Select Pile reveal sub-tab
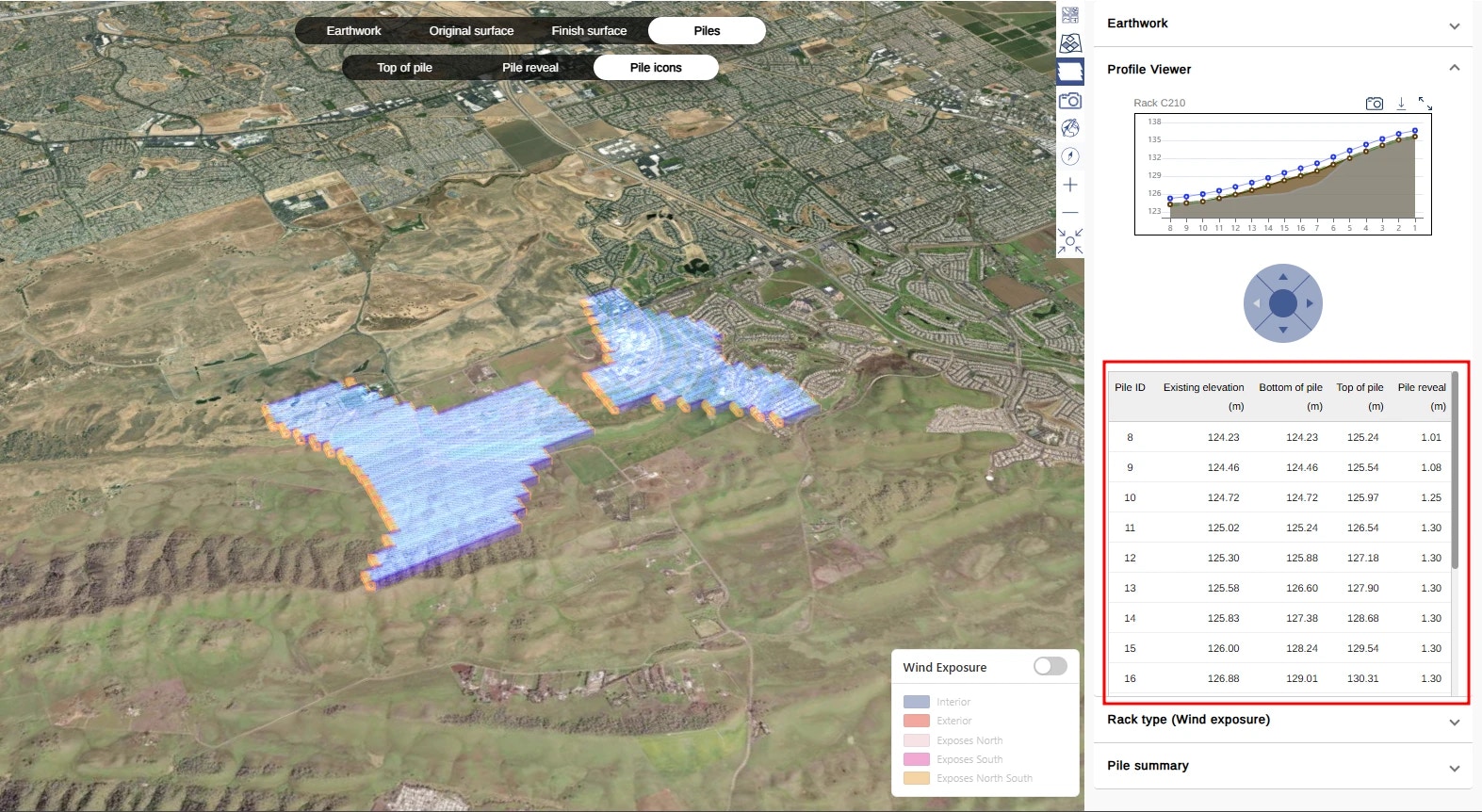 coord(529,67)
